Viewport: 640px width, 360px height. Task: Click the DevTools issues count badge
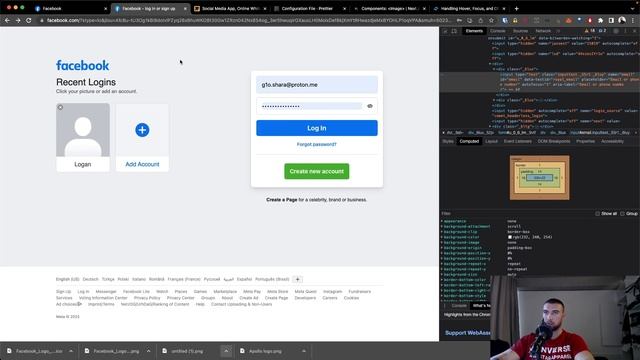click(602, 31)
